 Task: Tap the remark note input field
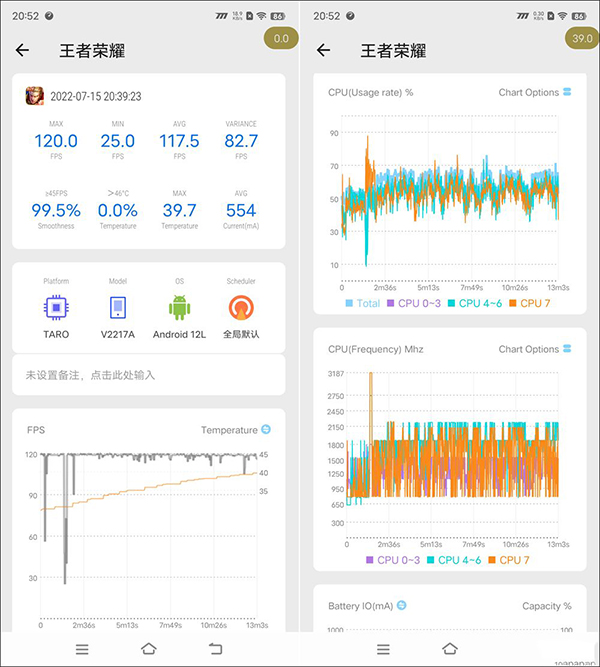coord(149,375)
